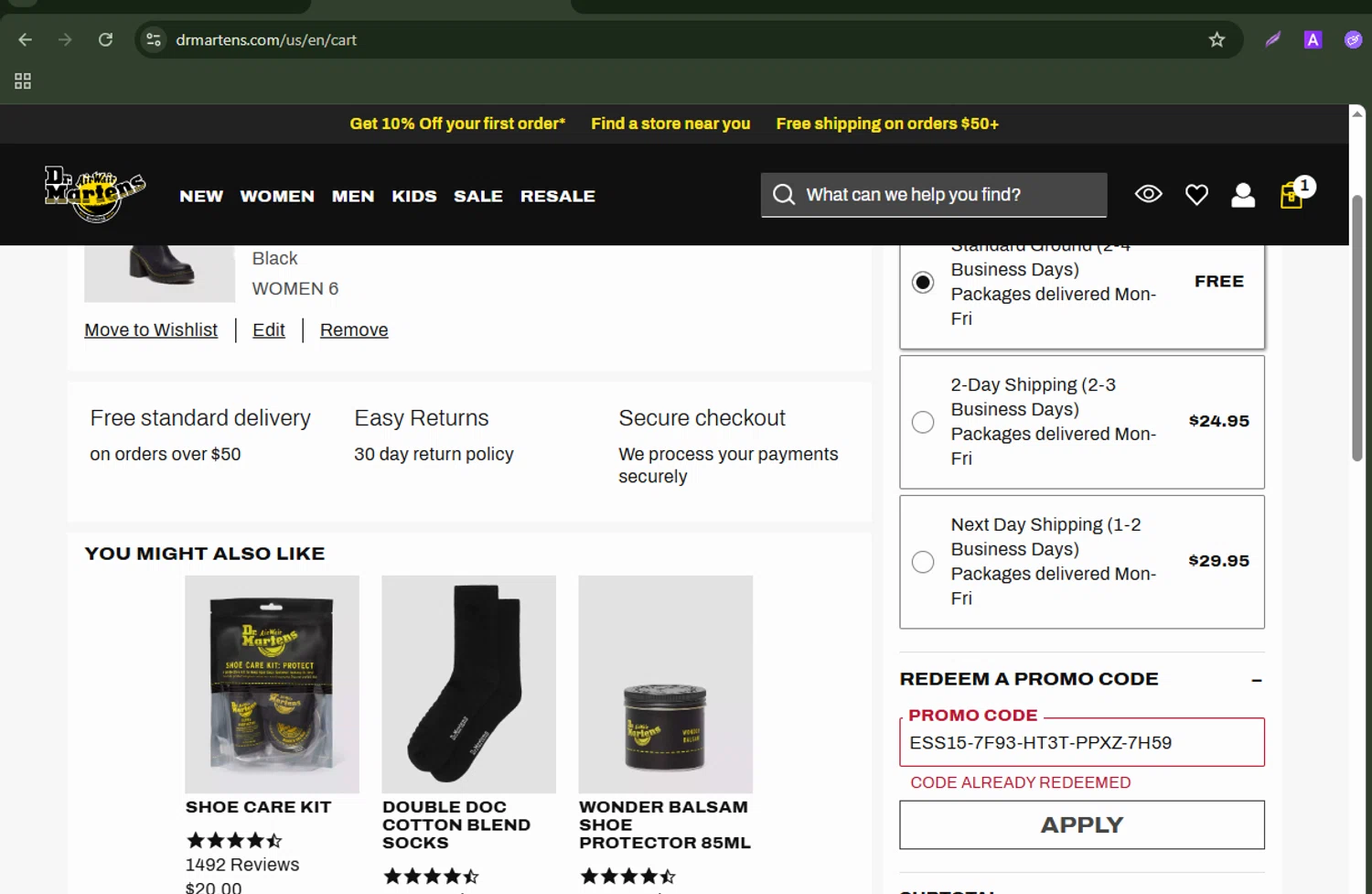This screenshot has height=894, width=1372.
Task: Click the Shoe Care Kit star rating
Action: tap(234, 840)
